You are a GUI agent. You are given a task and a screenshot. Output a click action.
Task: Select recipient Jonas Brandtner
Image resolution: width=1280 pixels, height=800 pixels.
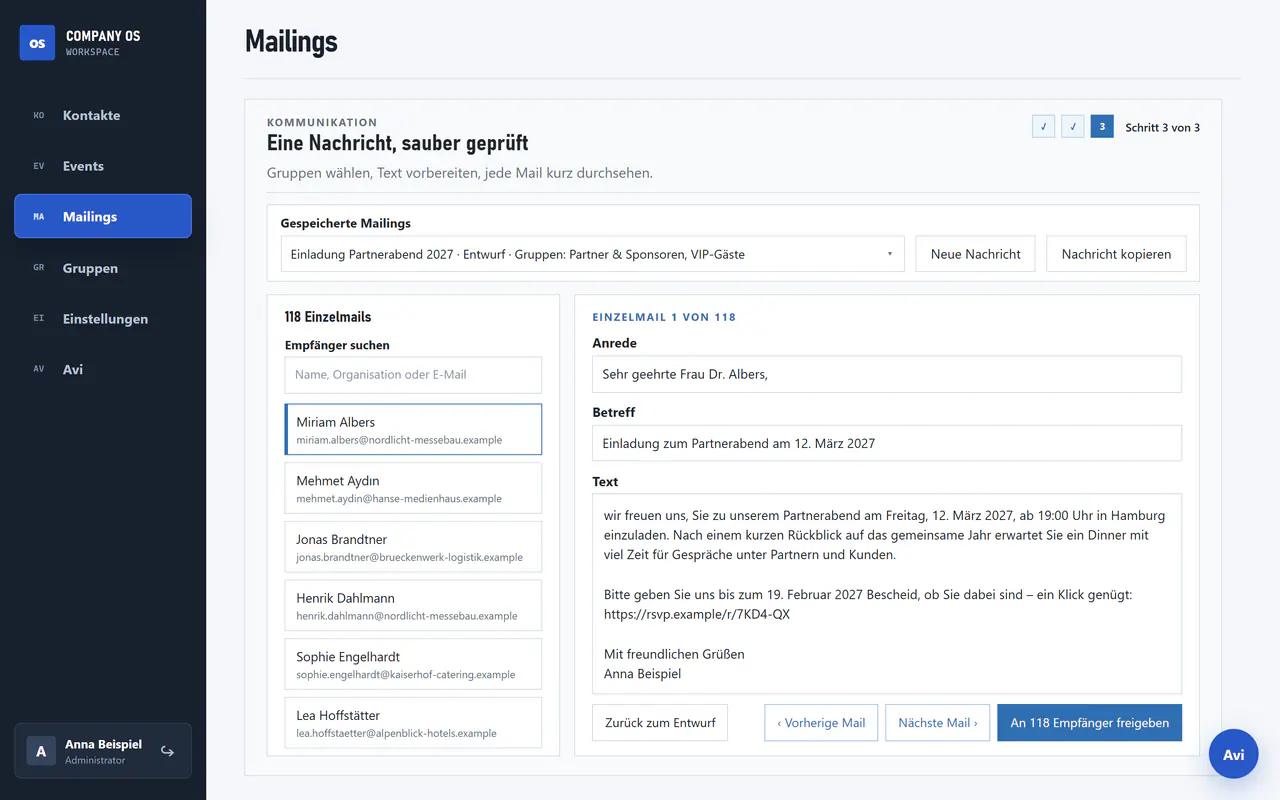coord(413,547)
